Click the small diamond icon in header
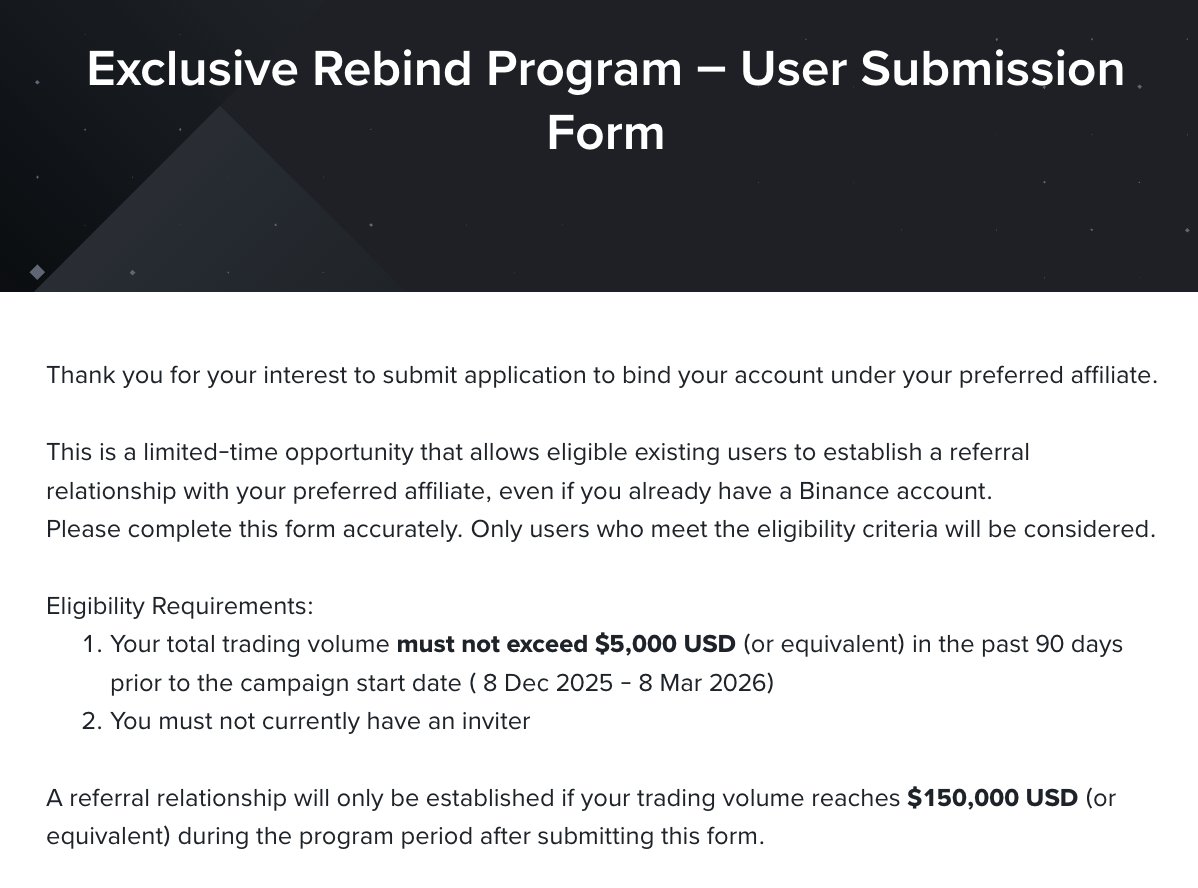The height and width of the screenshot is (888, 1198). click(x=37, y=271)
